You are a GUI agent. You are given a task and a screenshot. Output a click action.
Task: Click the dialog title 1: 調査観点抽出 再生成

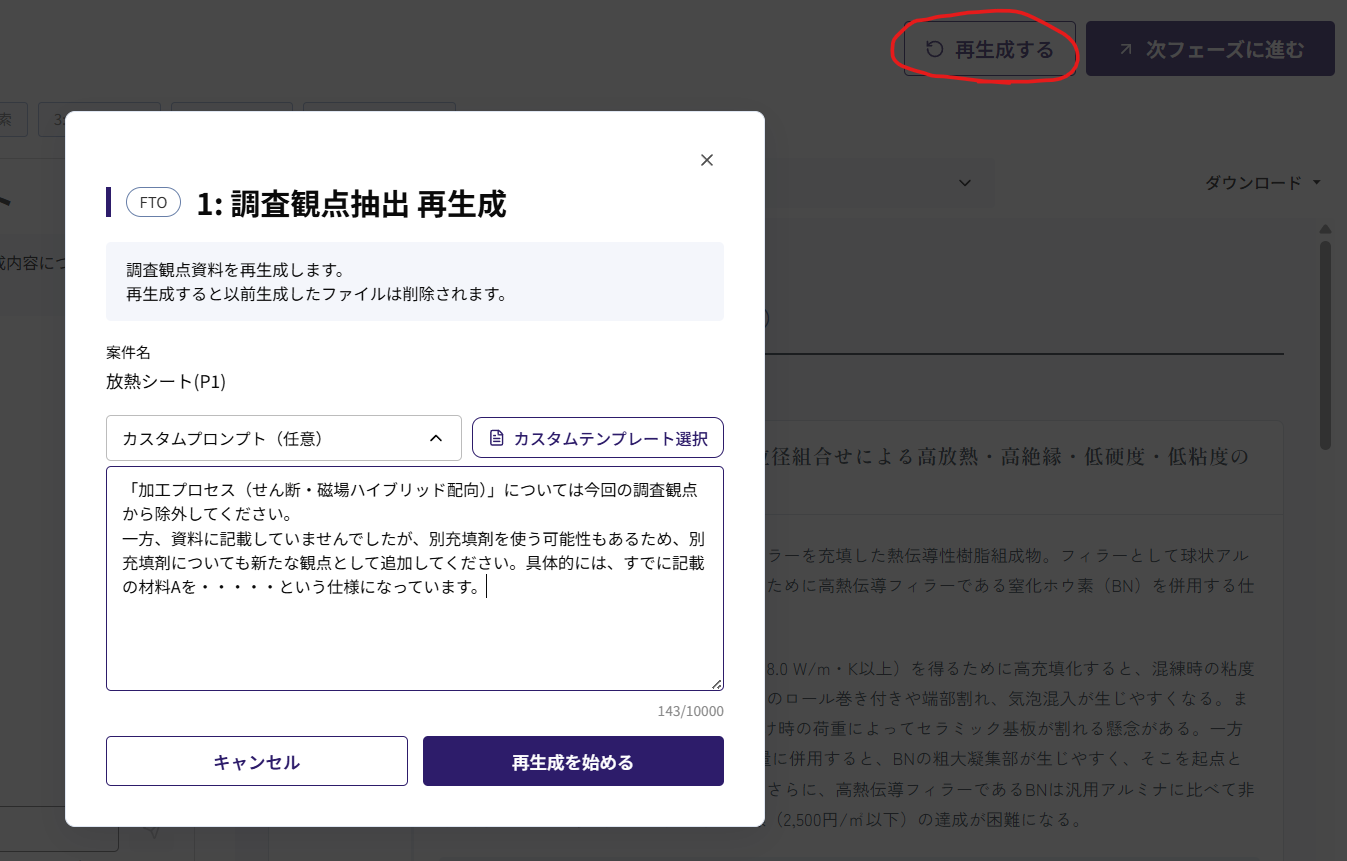(351, 203)
